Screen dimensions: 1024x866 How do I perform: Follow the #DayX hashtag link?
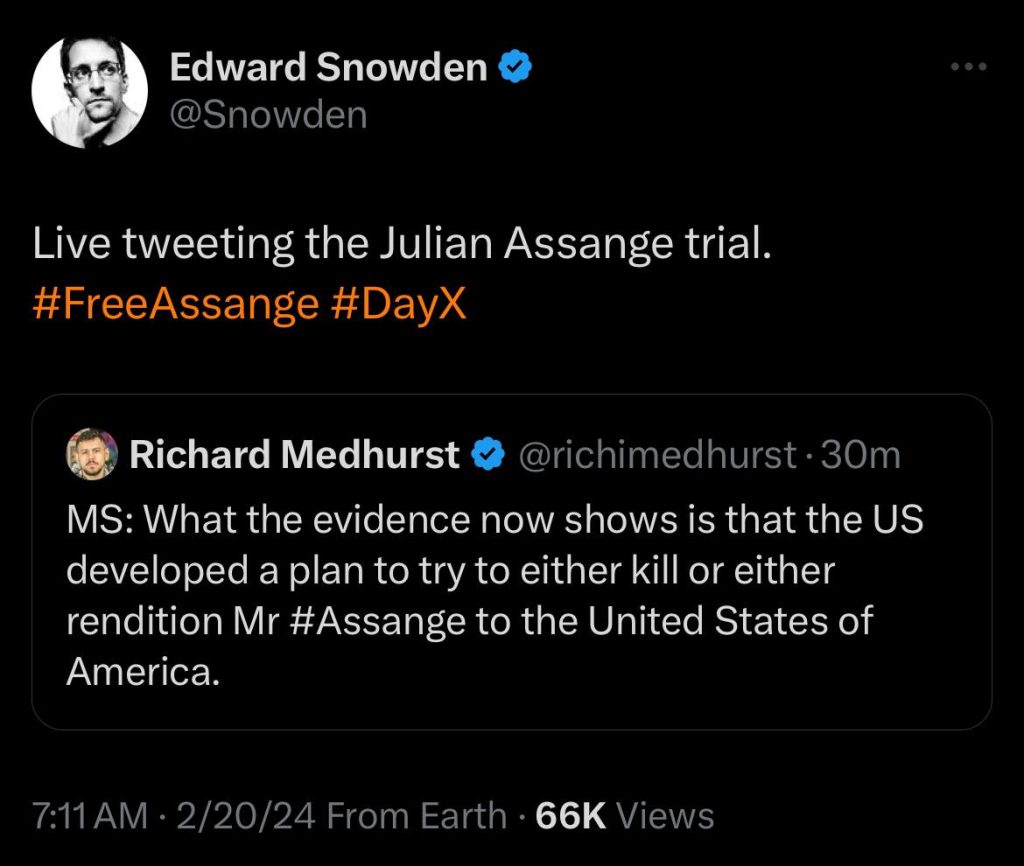(x=397, y=303)
